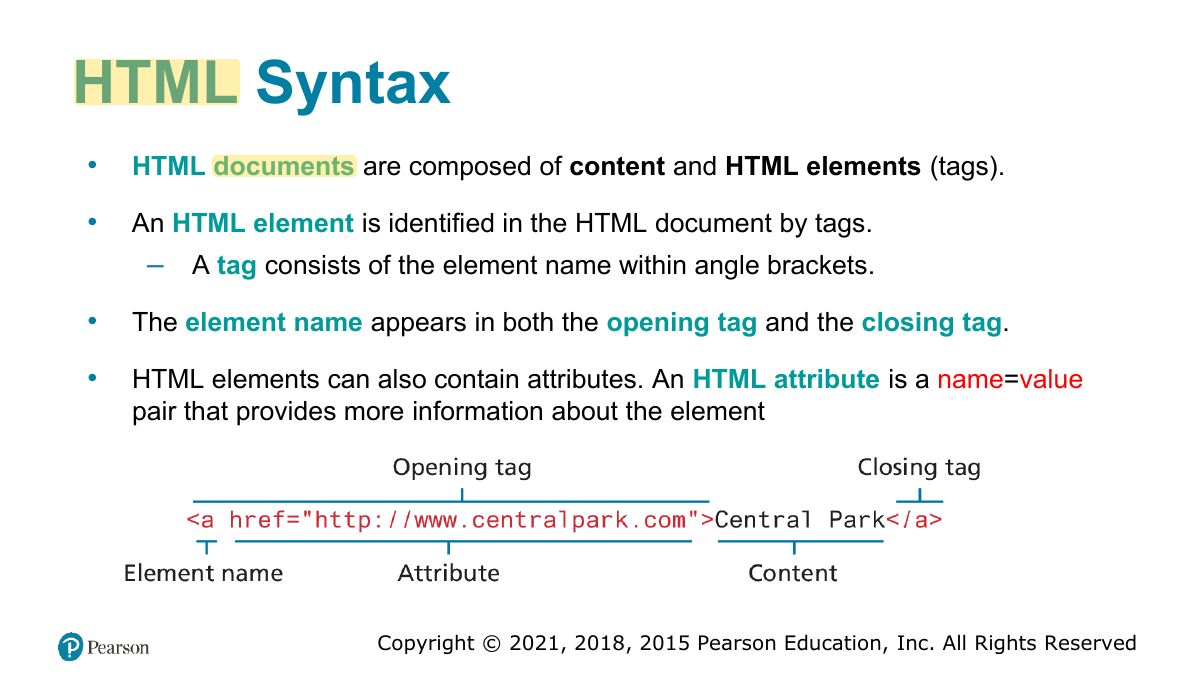Image resolution: width=1200 pixels, height=675 pixels.
Task: Click the teal word 'tag' in sub-bullet
Action: 237,267
